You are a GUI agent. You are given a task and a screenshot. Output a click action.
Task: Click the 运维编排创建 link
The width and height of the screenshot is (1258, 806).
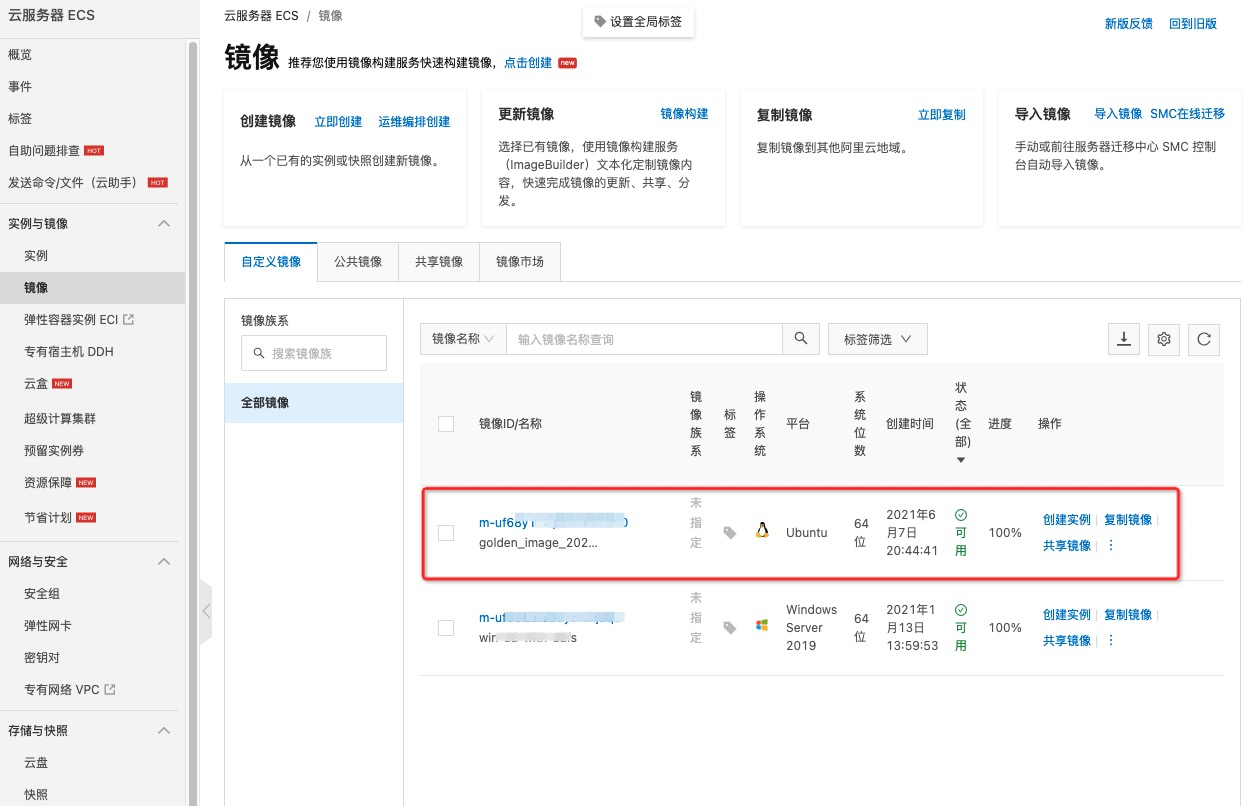click(414, 122)
